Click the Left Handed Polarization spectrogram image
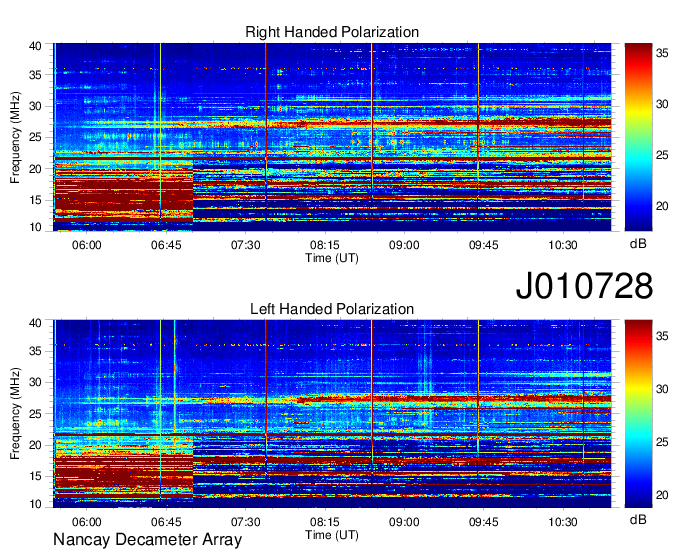Image resolution: width=680 pixels, height=552 pixels. click(332, 413)
